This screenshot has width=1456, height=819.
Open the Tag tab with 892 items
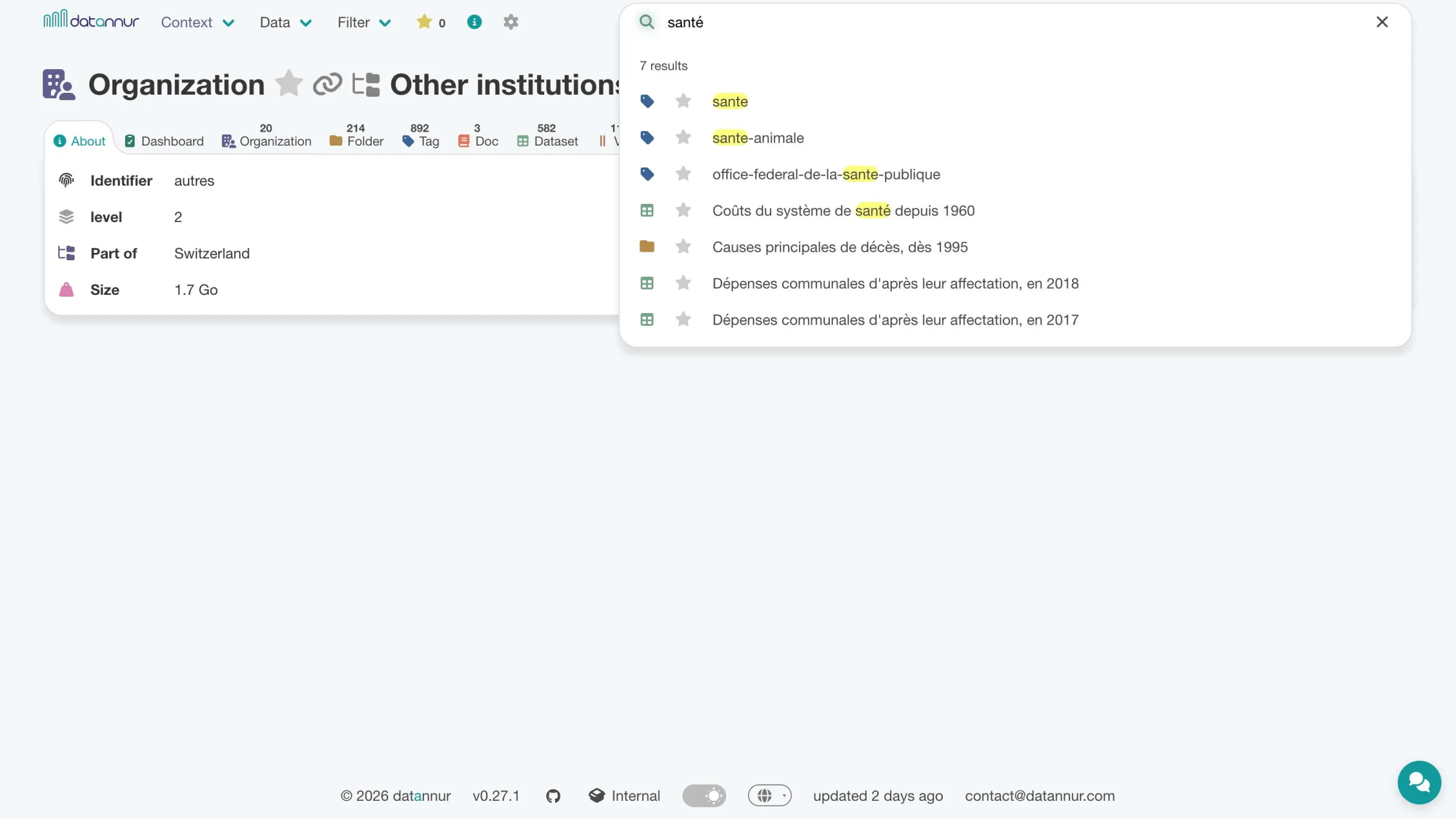point(420,136)
